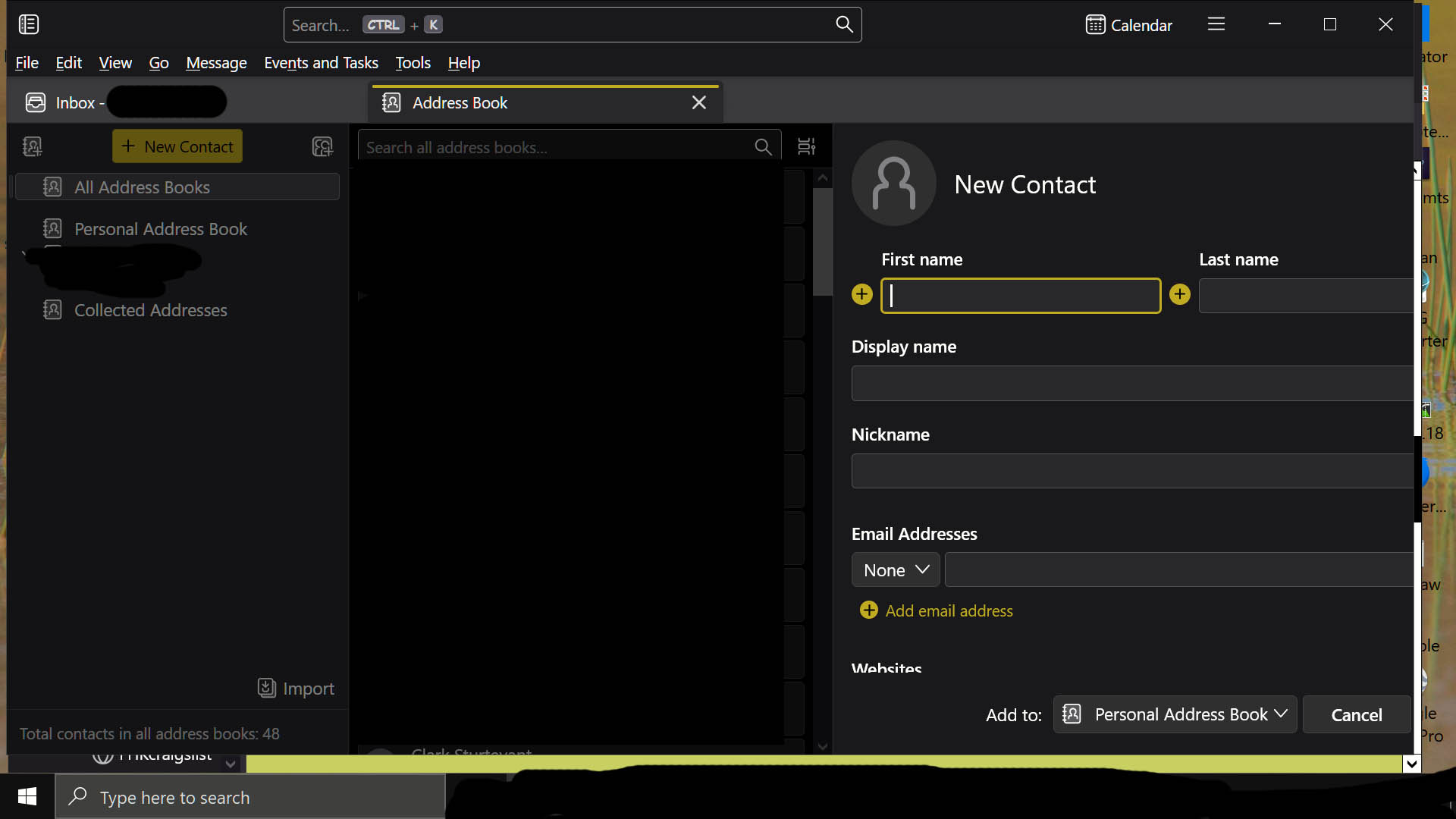Image resolution: width=1456 pixels, height=819 pixels.
Task: Open the email type None dropdown
Action: pos(896,570)
